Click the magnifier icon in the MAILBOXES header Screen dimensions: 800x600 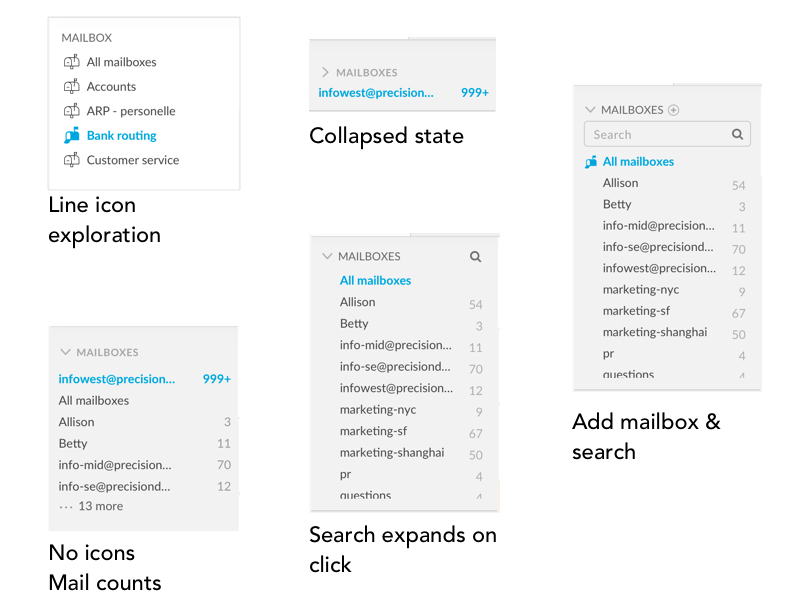click(x=476, y=257)
